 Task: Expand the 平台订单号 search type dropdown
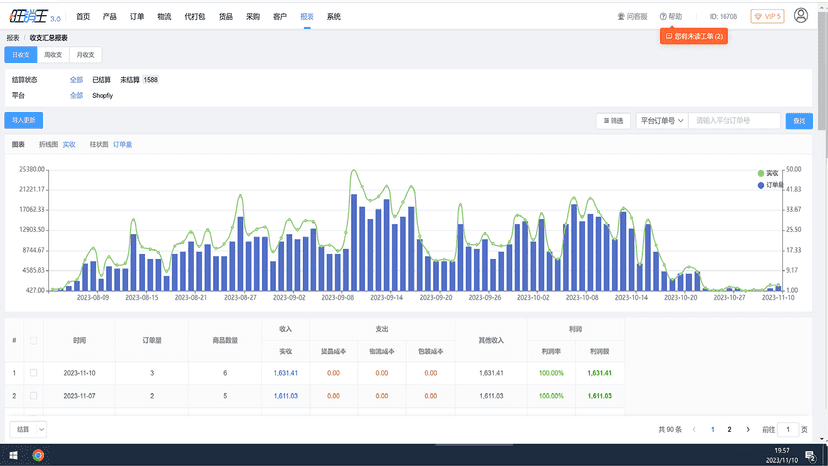662,121
